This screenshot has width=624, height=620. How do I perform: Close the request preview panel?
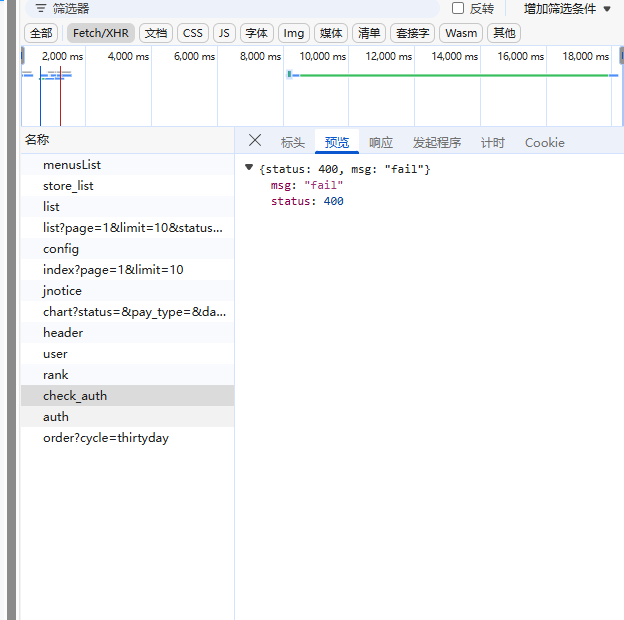pos(255,141)
